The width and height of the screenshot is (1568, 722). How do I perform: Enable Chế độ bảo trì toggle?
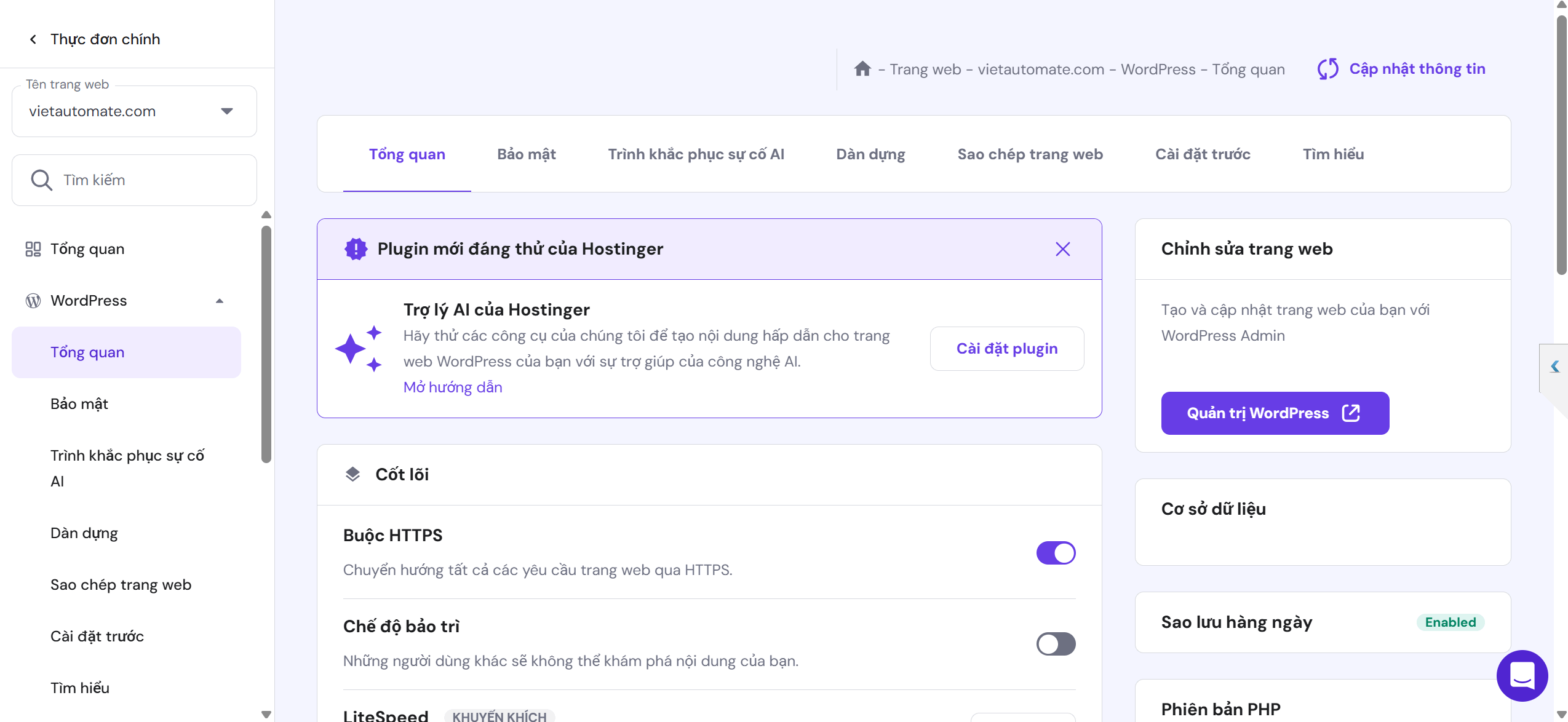(1056, 644)
